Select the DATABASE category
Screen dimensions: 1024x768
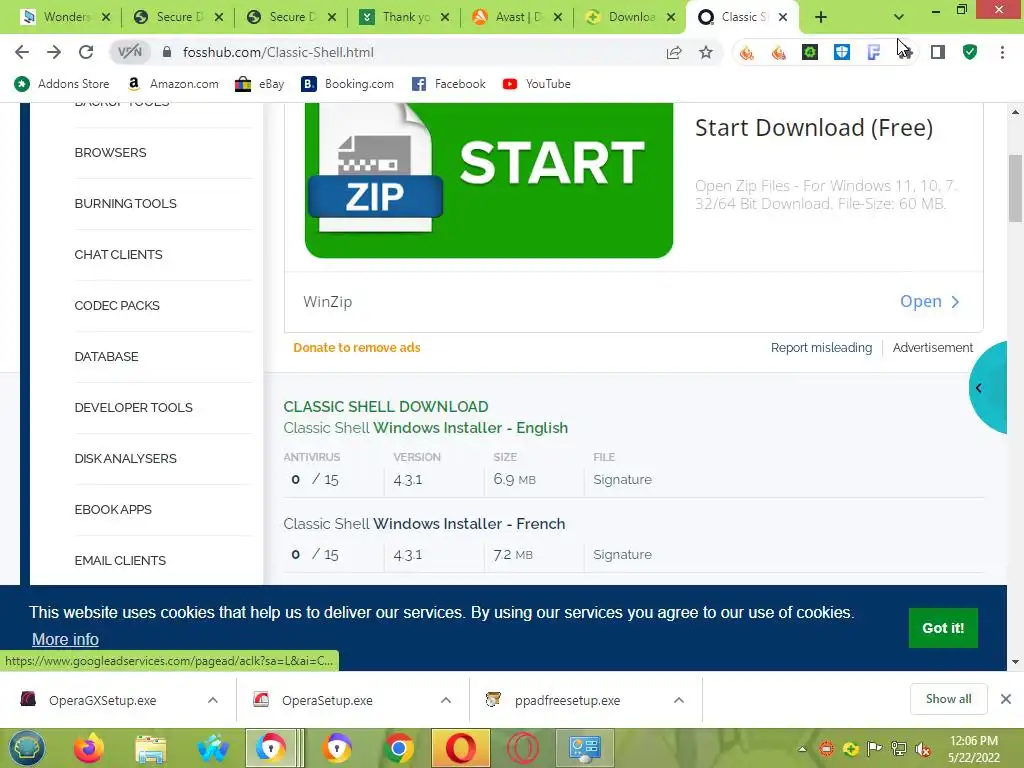click(106, 356)
